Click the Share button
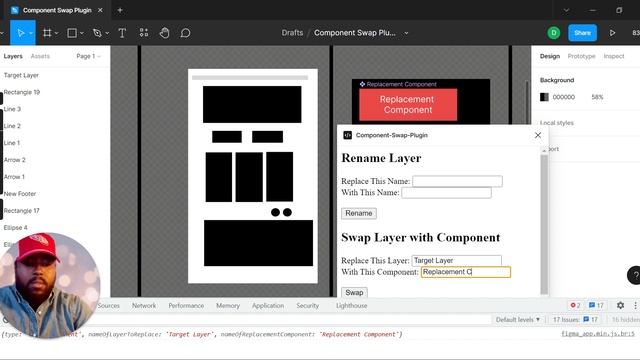640x360 pixels. tap(582, 33)
